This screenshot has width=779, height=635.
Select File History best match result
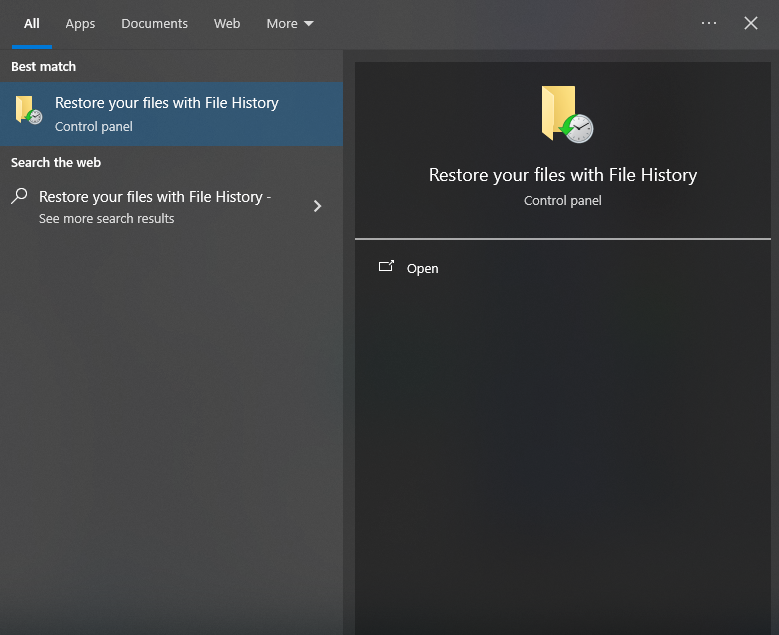click(x=171, y=114)
